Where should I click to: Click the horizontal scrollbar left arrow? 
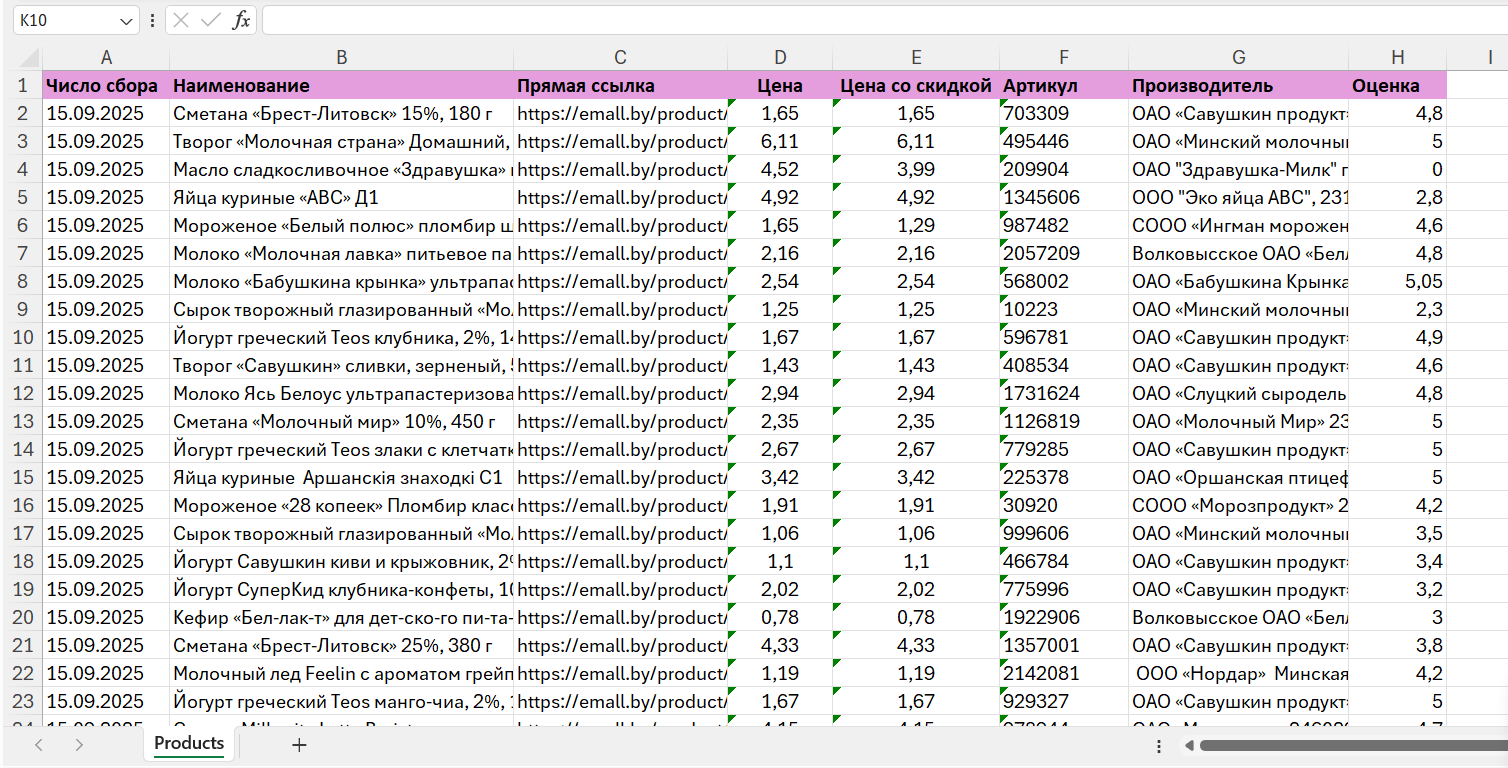1189,745
